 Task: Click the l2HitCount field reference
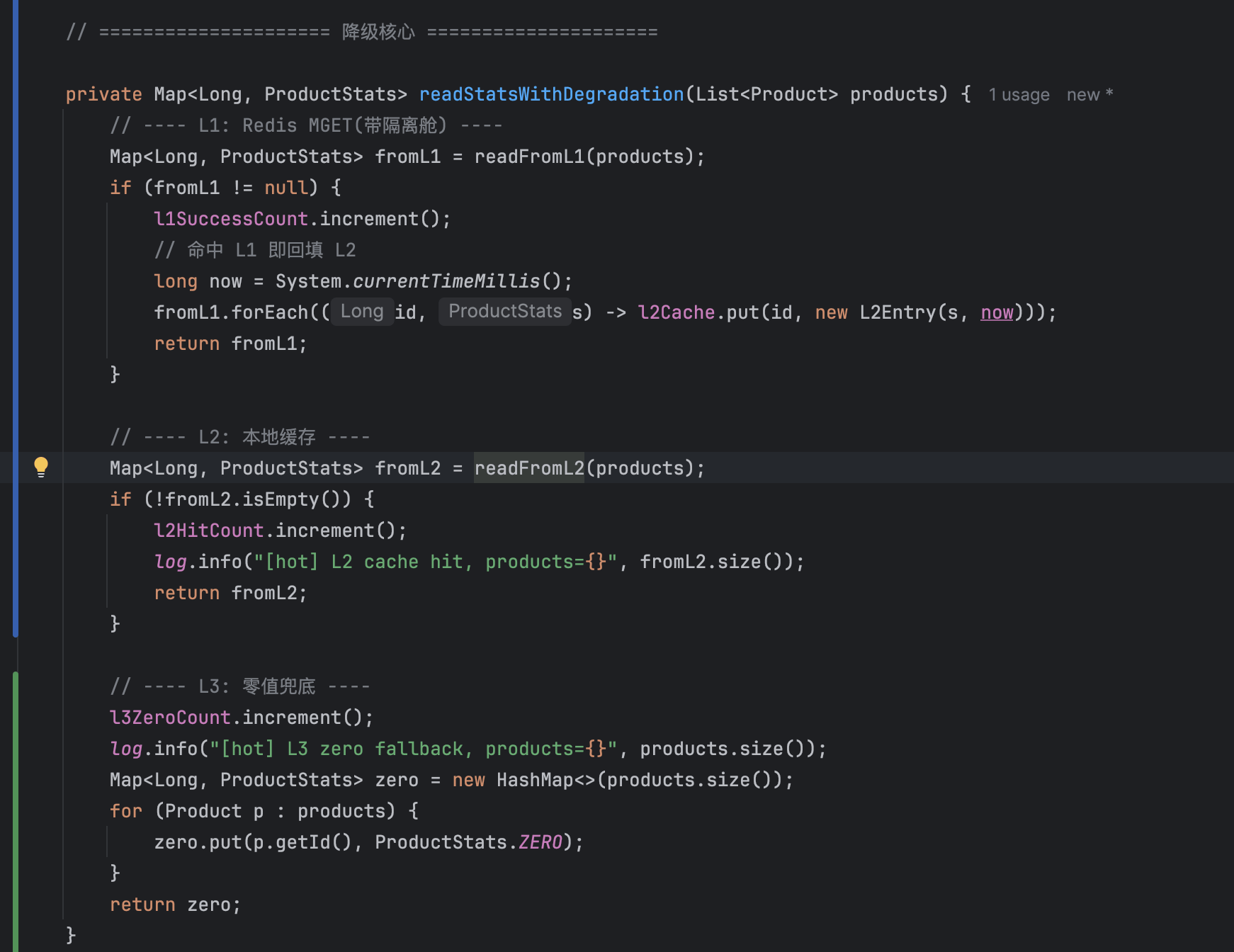[209, 531]
